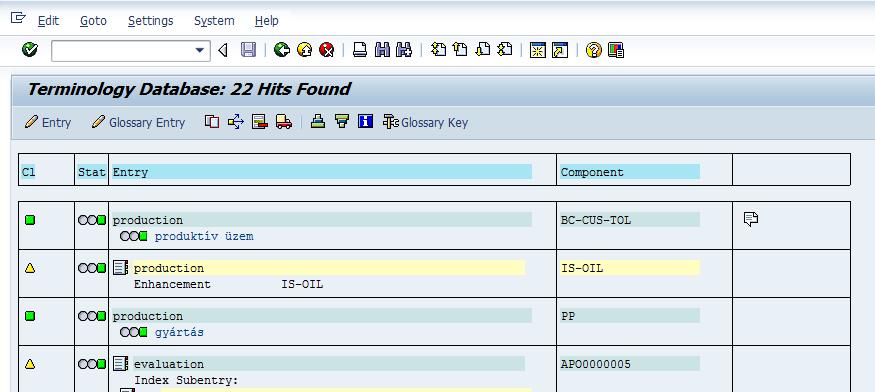This screenshot has height=392, width=875.
Task: Select the gyártás translation link
Action: pyautogui.click(x=179, y=332)
